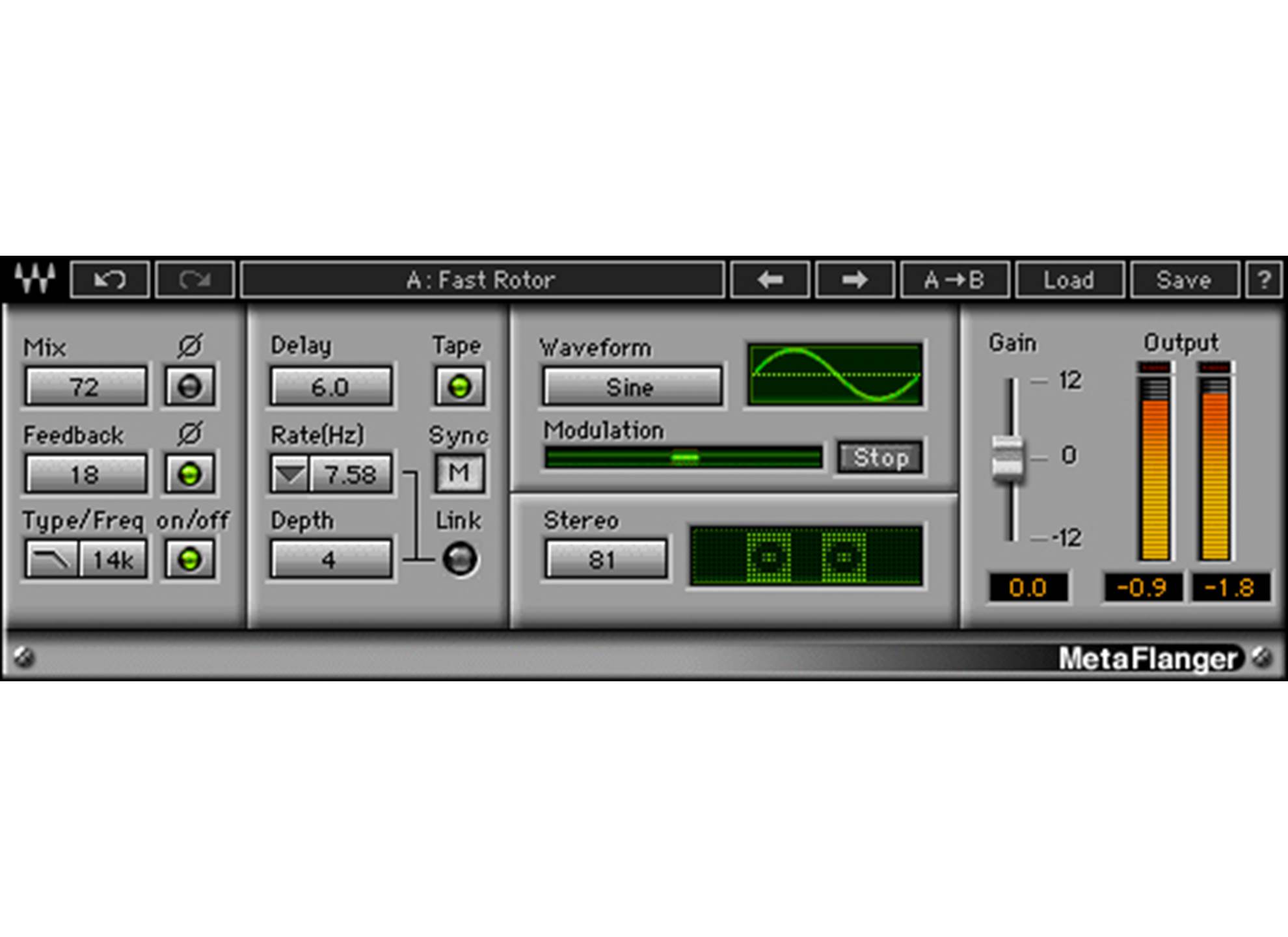This screenshot has width=1288, height=937.
Task: Click the low-pass filter type icon
Action: click(52, 559)
